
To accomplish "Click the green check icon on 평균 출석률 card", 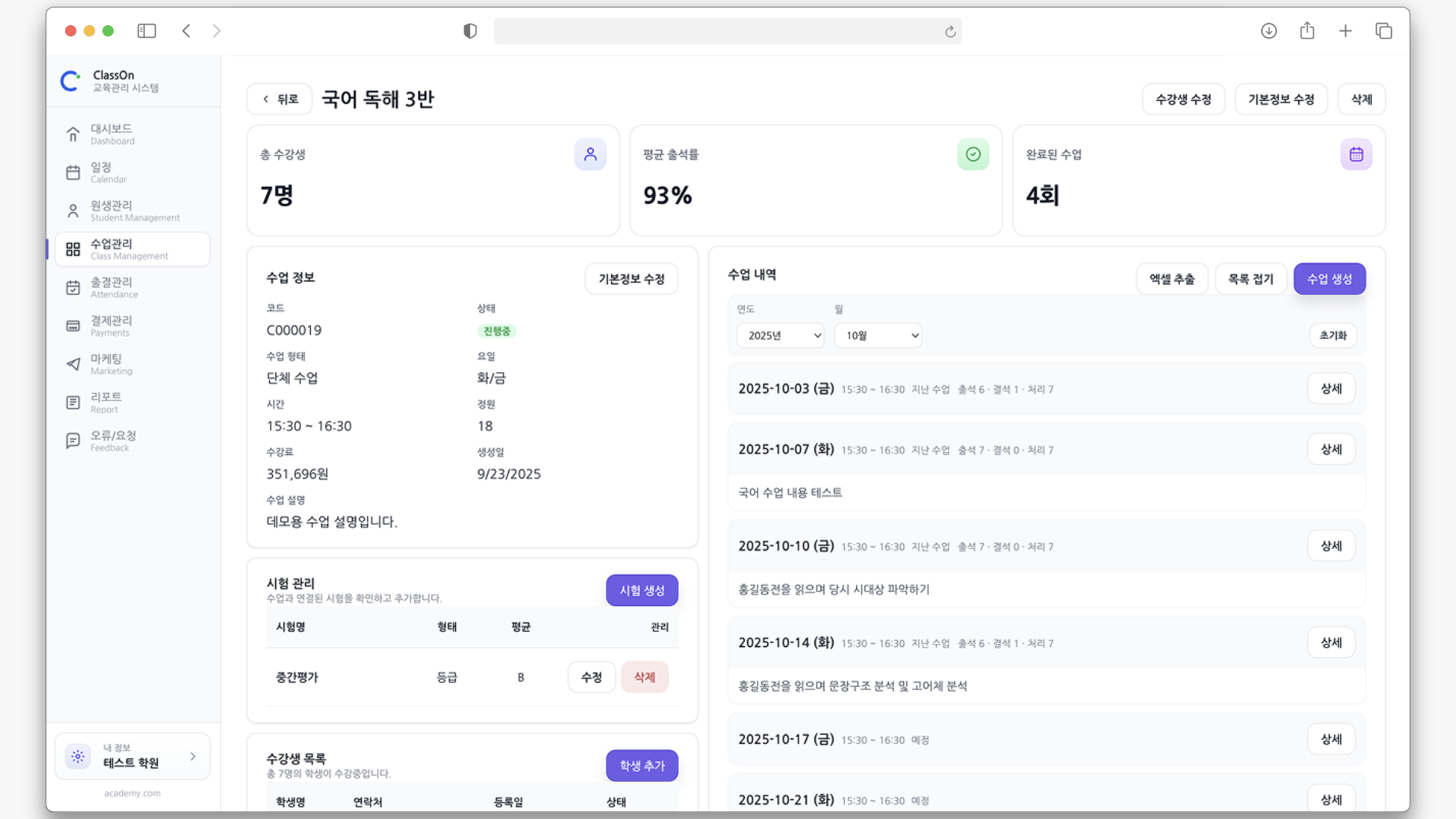I will tap(973, 154).
